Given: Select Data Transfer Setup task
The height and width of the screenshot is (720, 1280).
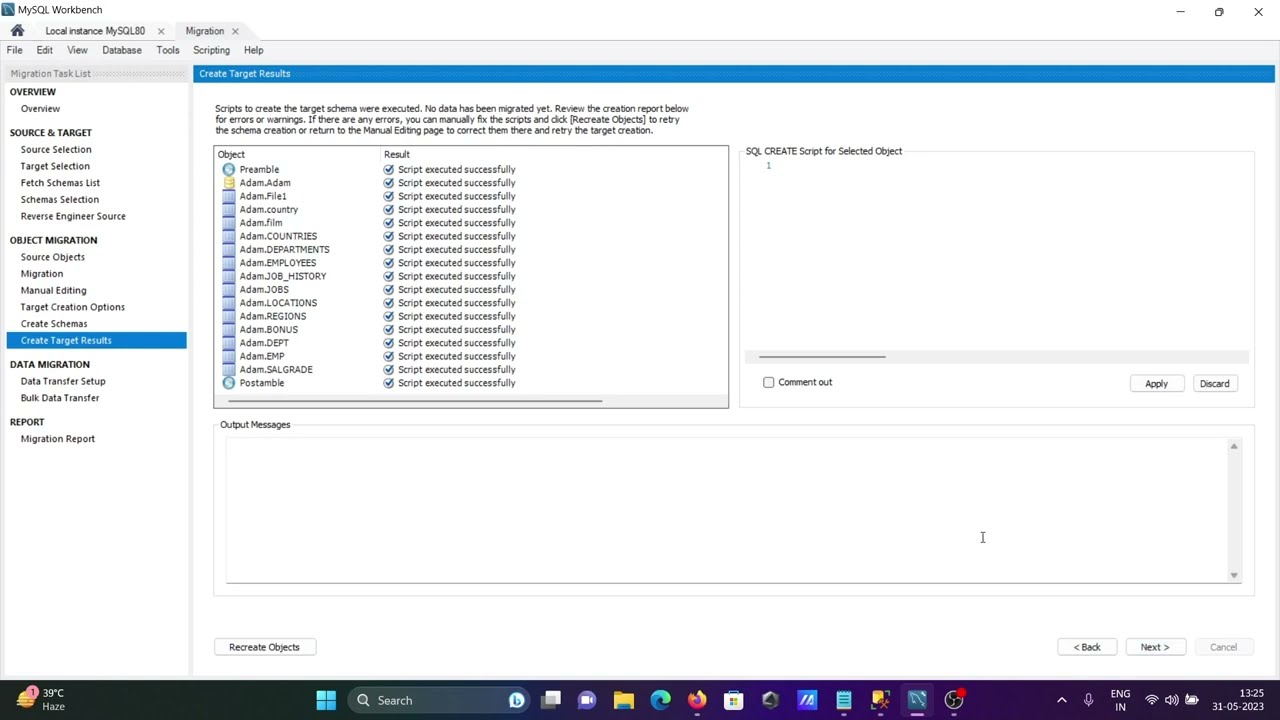Looking at the screenshot, I should (63, 381).
